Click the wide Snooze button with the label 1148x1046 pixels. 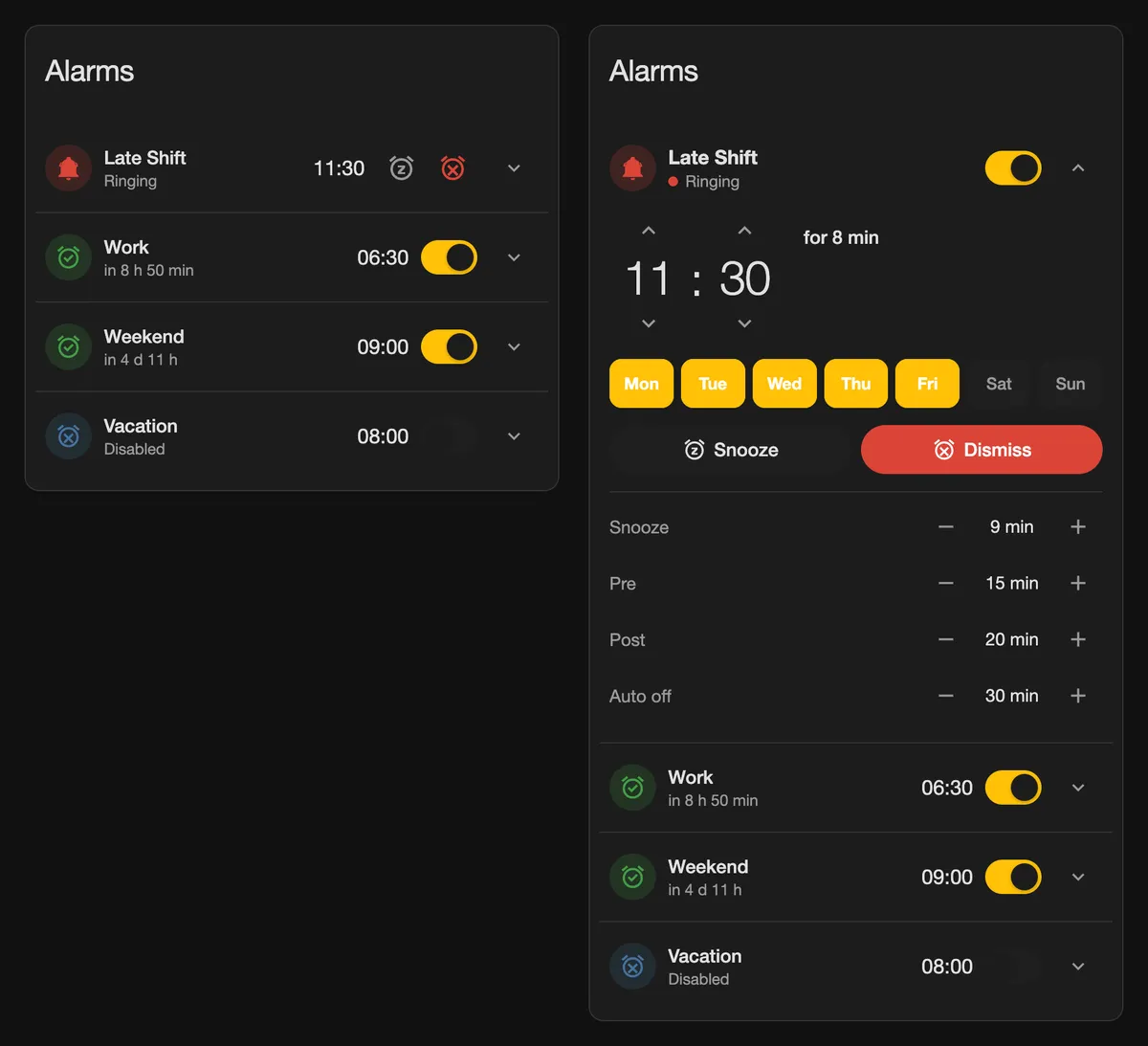click(731, 450)
